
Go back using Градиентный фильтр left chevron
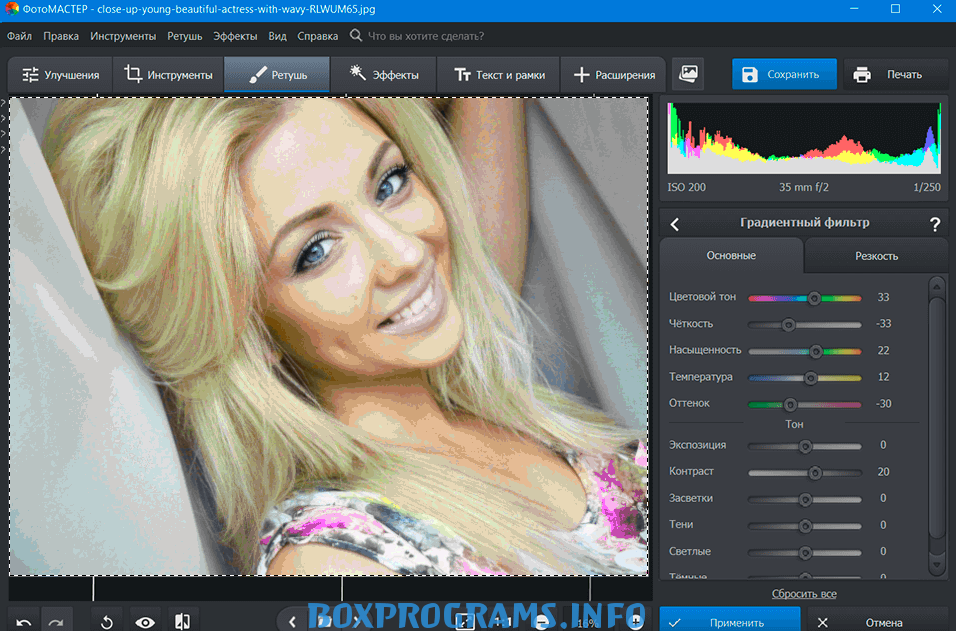point(675,224)
